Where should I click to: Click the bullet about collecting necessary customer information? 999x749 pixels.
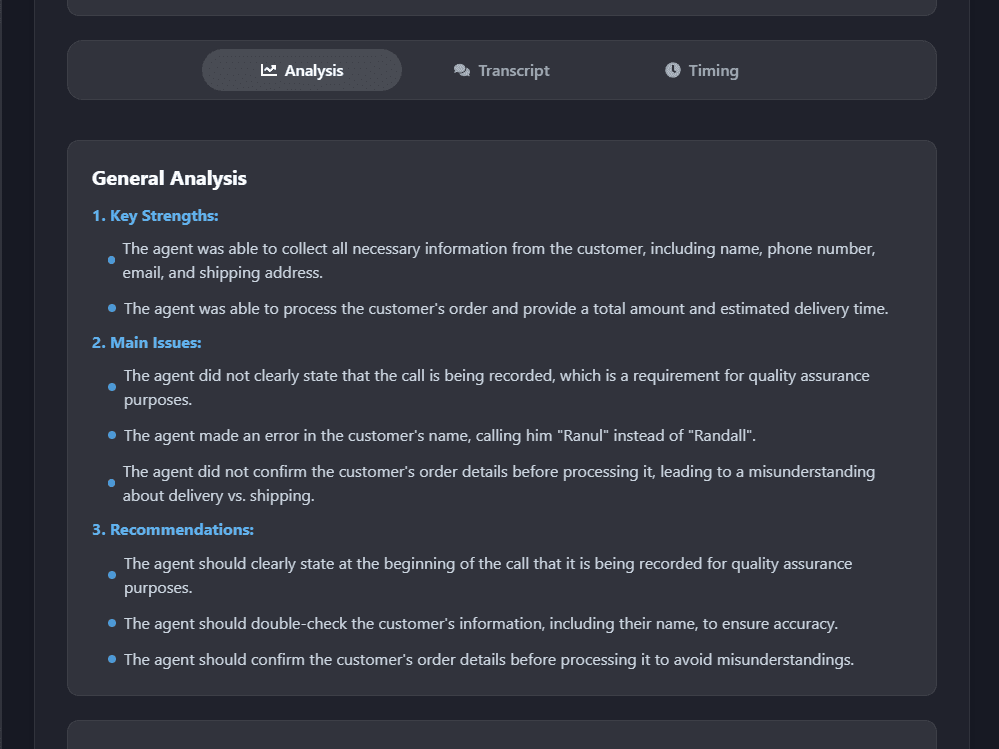[499, 260]
